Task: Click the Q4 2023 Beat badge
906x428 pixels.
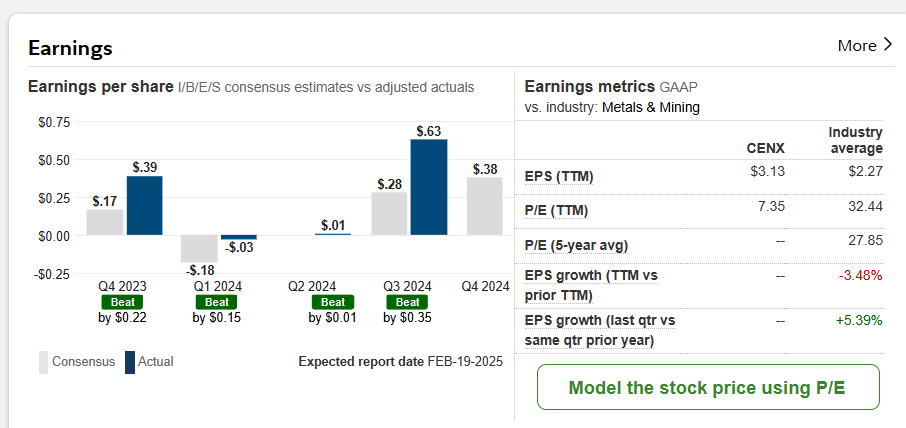Action: [x=121, y=302]
